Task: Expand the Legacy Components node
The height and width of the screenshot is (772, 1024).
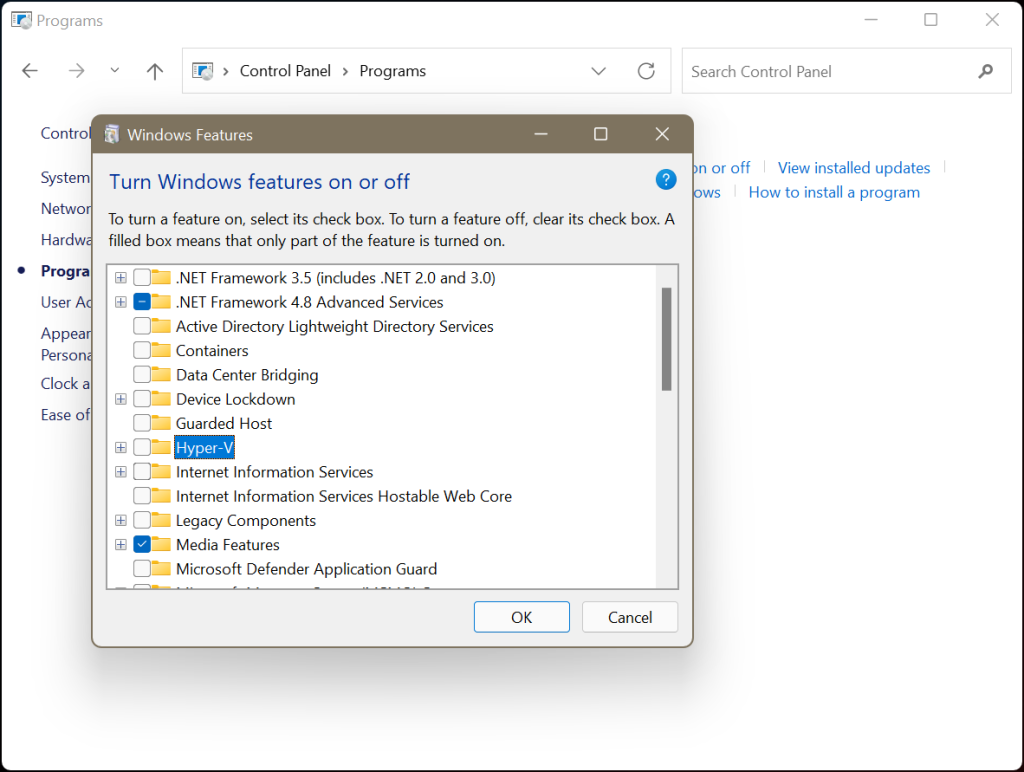Action: pyautogui.click(x=121, y=520)
